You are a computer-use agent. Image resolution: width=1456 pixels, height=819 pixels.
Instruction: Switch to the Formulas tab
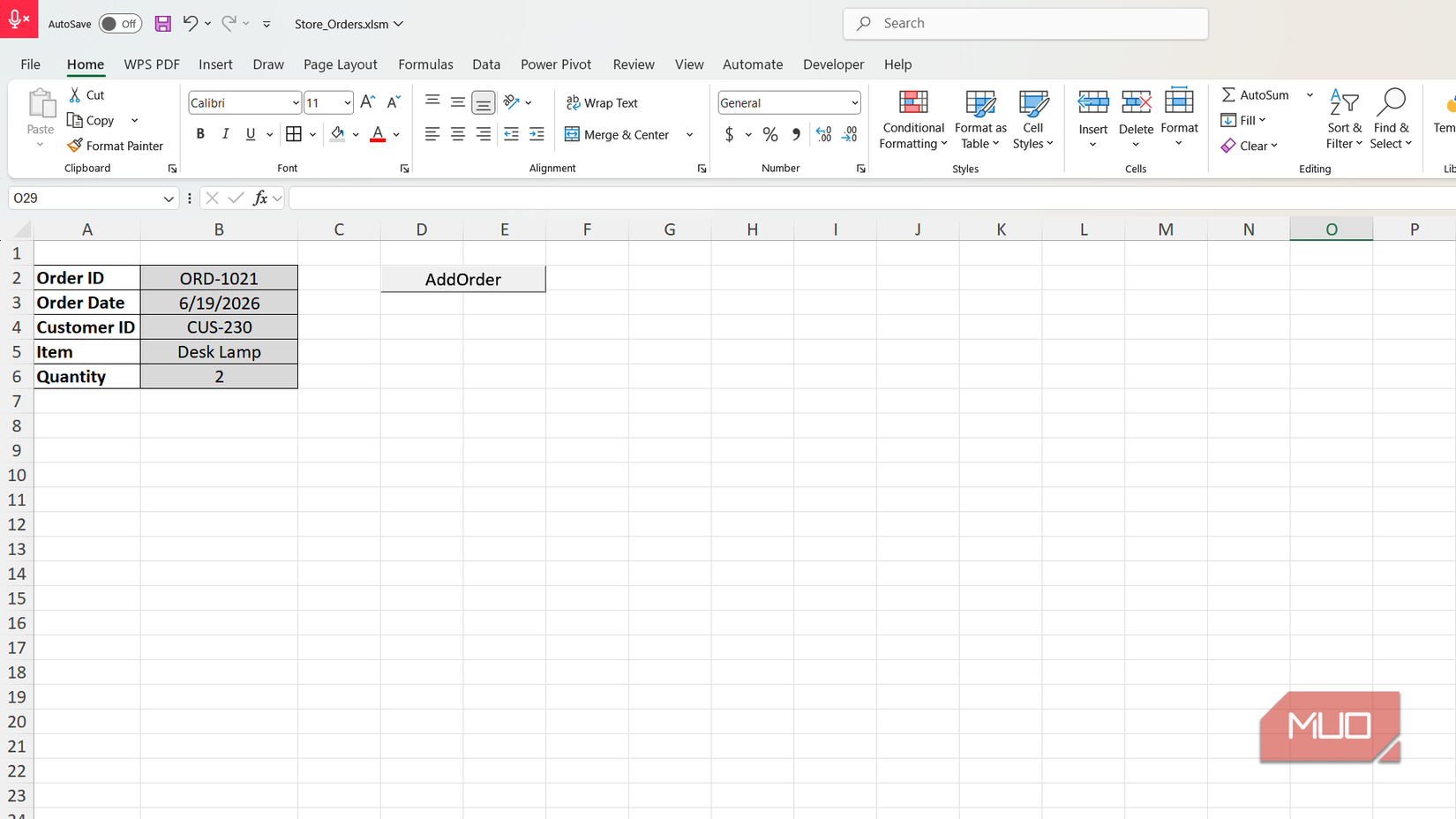[425, 64]
